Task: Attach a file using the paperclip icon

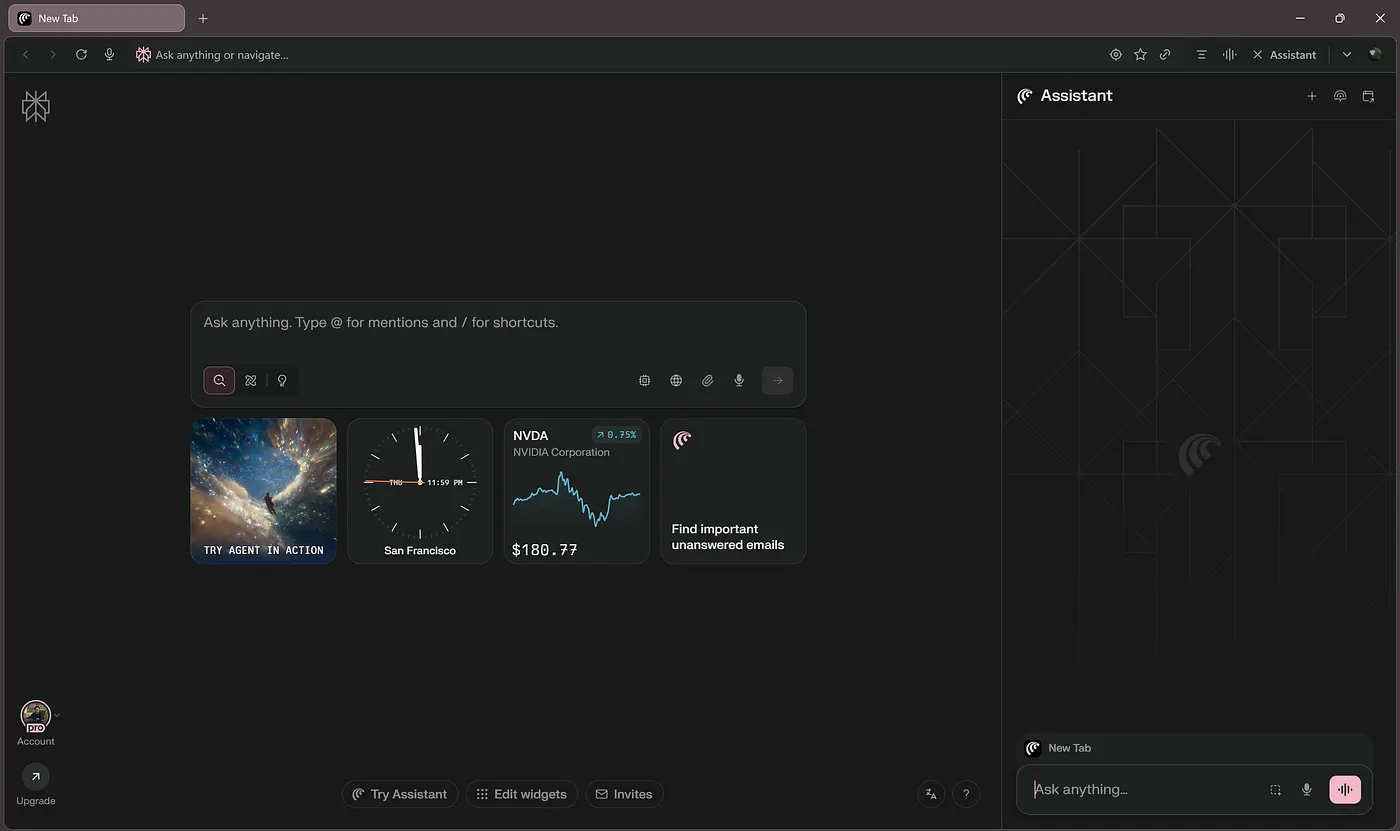Action: (707, 380)
